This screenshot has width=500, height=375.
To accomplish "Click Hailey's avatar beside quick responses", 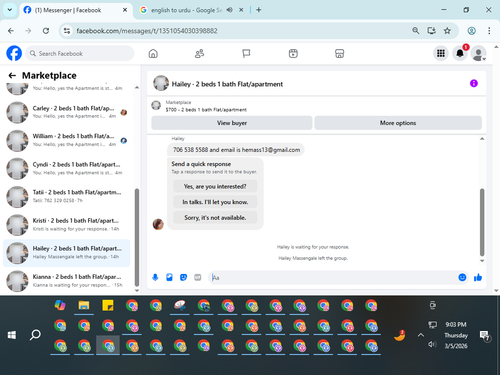I will [158, 224].
